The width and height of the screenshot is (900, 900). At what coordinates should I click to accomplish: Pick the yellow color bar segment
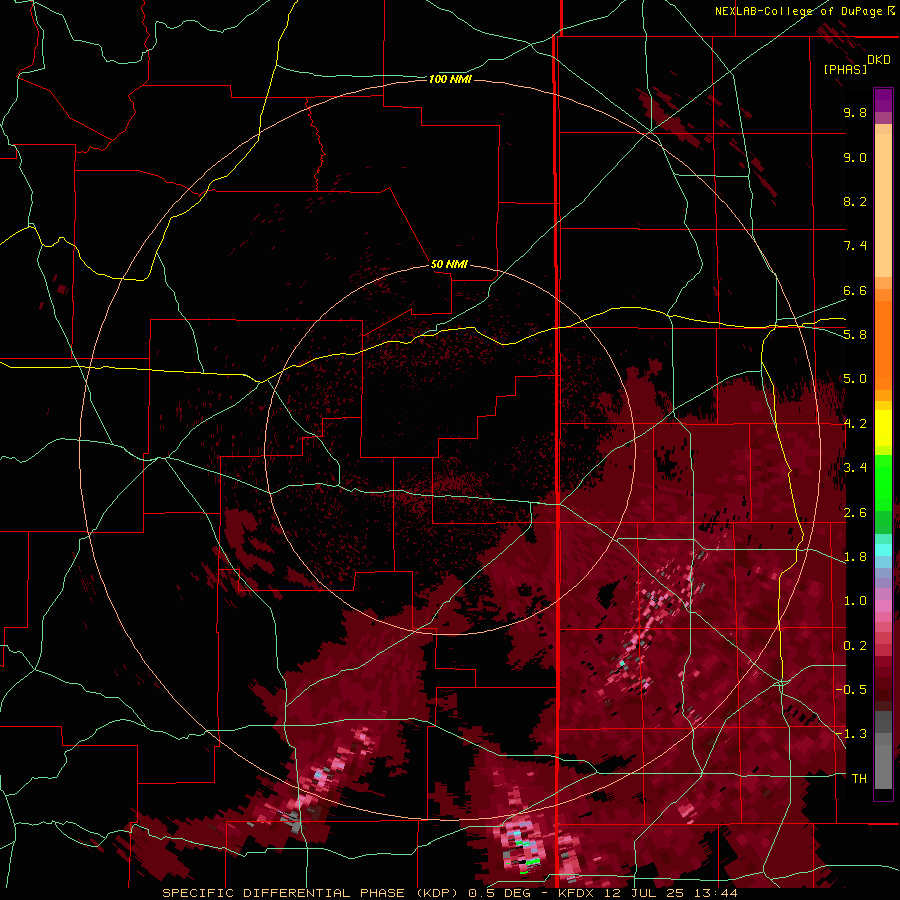pyautogui.click(x=883, y=428)
